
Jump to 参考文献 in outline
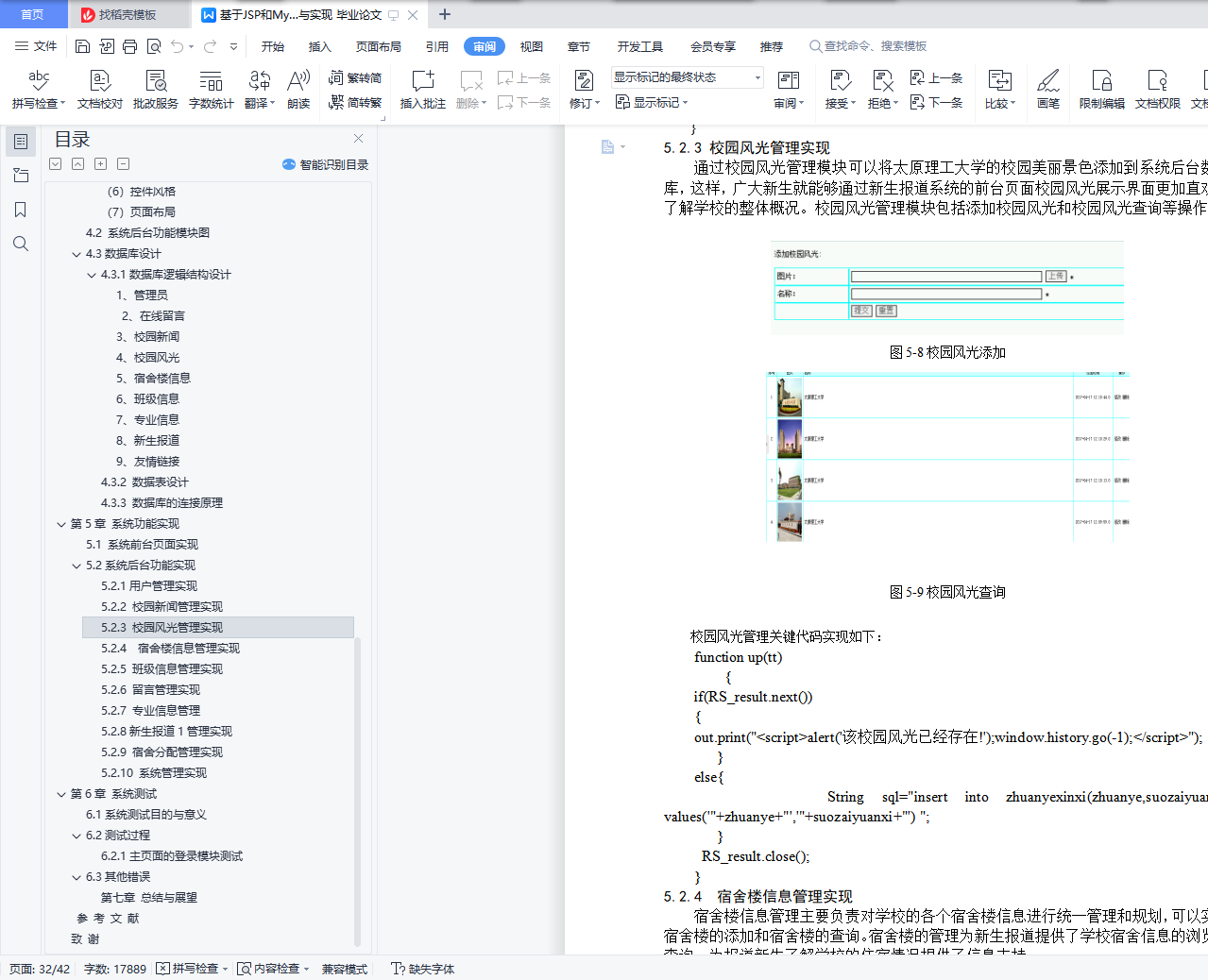[108, 919]
